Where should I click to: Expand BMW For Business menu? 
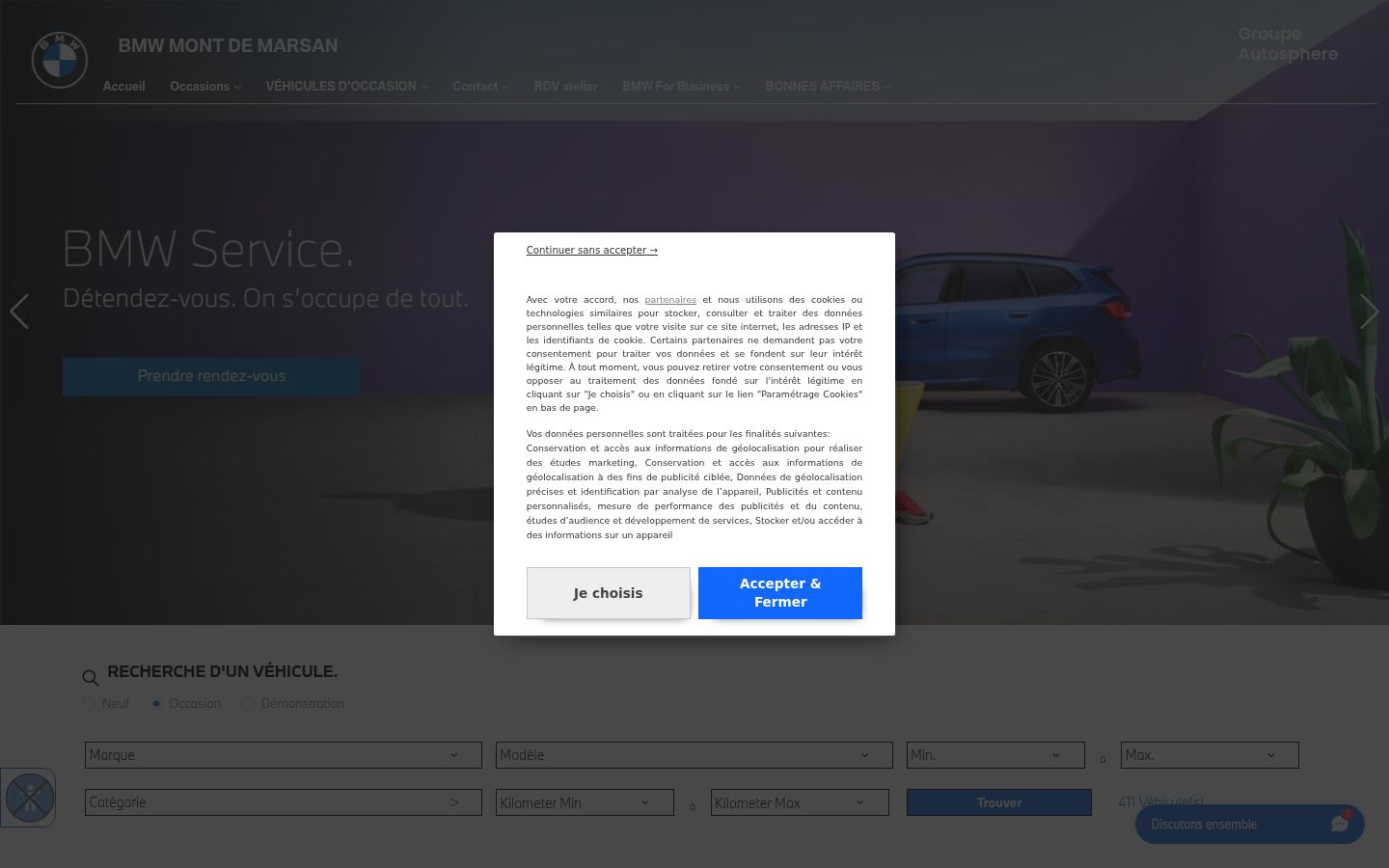(681, 87)
